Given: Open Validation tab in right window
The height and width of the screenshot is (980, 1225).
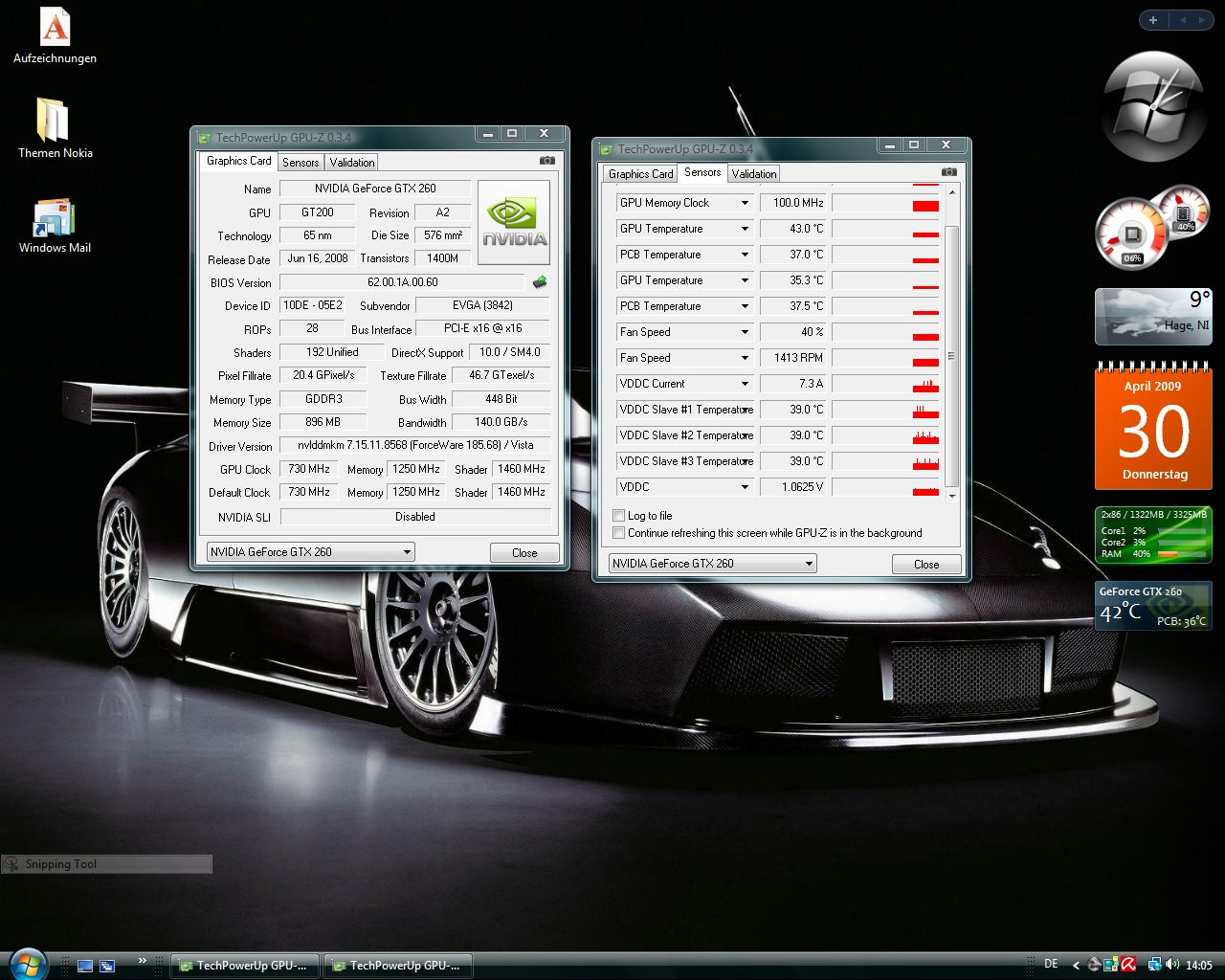Looking at the screenshot, I should pyautogui.click(x=754, y=174).
